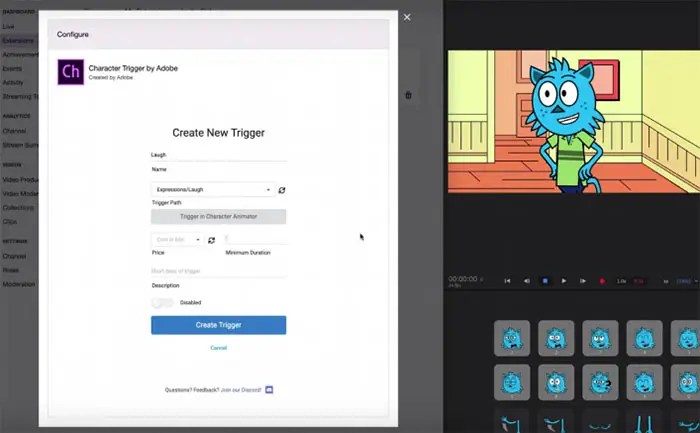Image resolution: width=700 pixels, height=433 pixels.
Task: Open Roles in the sidebar
Action: point(11,270)
